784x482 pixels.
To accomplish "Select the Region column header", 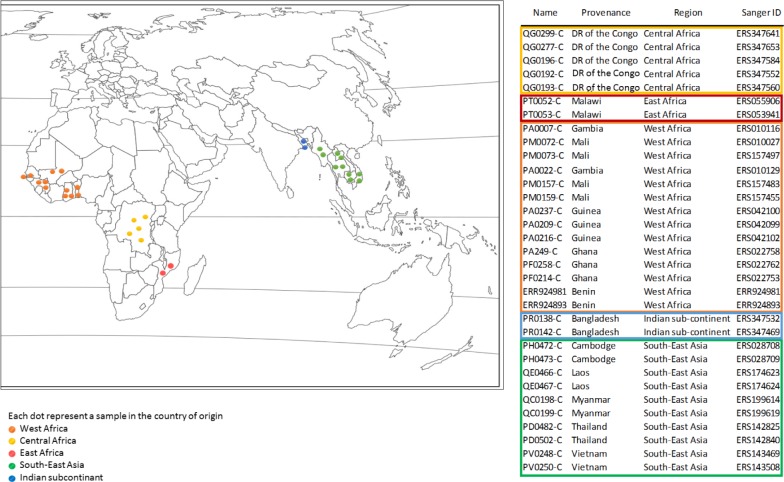I will (688, 12).
